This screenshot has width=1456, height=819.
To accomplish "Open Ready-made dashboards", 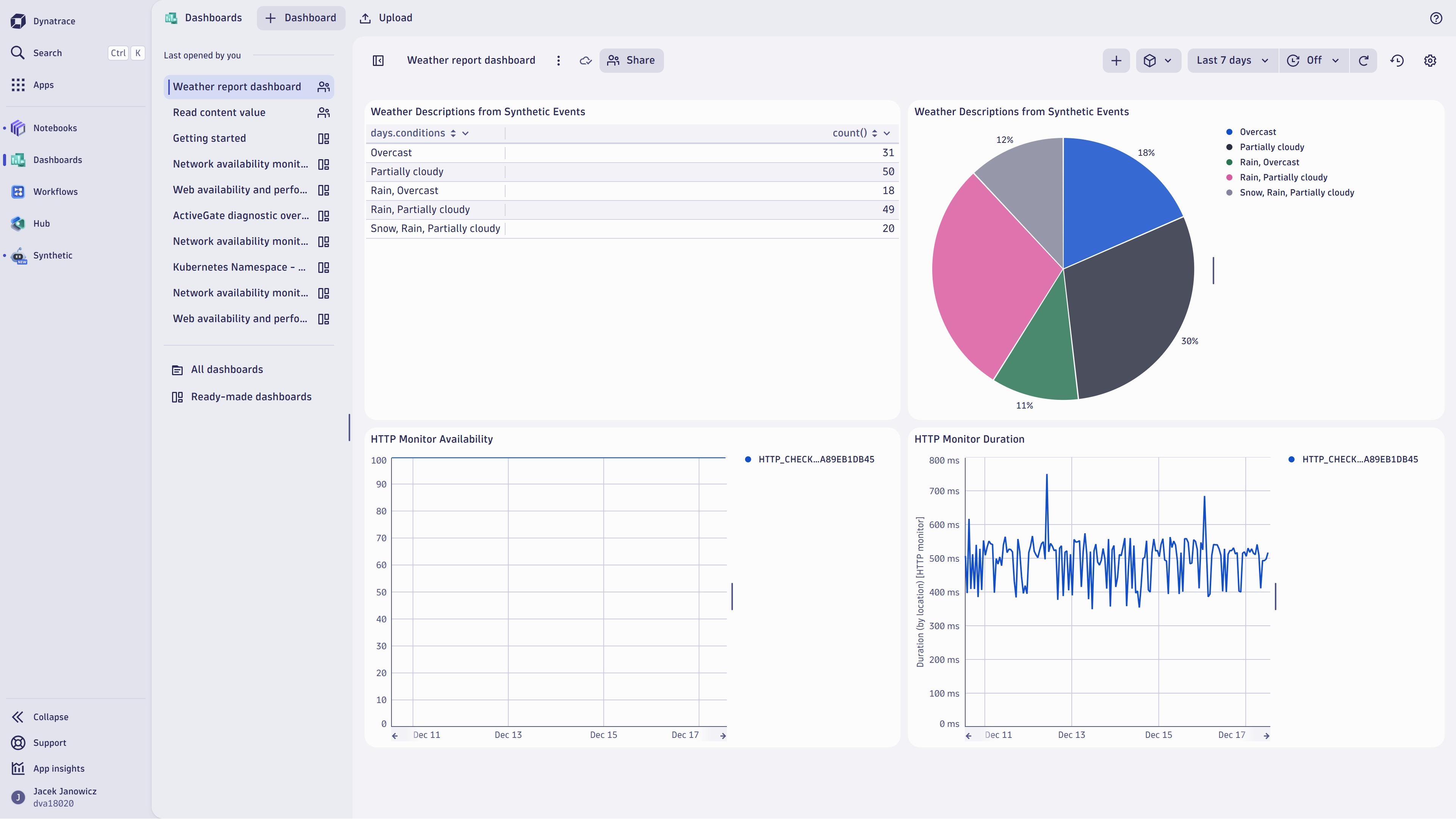I will pos(251,396).
